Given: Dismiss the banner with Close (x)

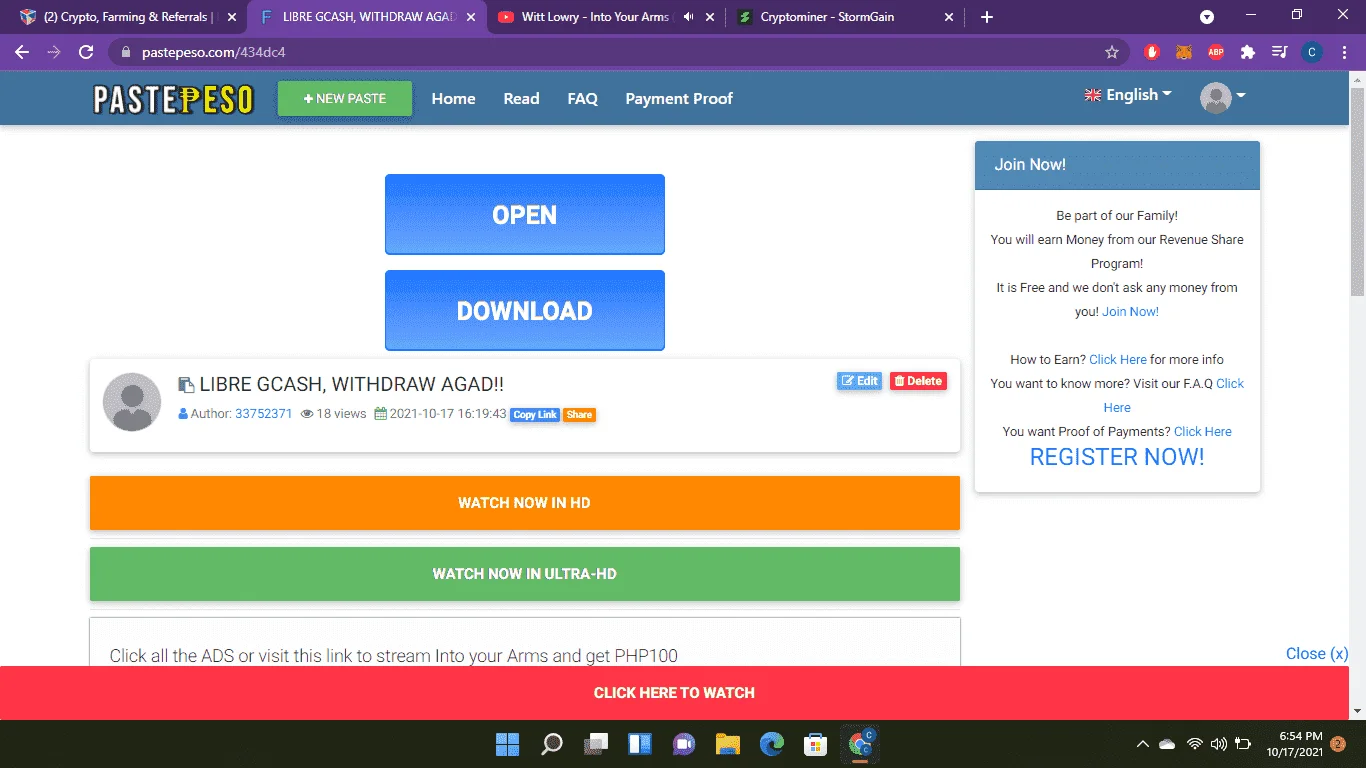Looking at the screenshot, I should tap(1317, 653).
